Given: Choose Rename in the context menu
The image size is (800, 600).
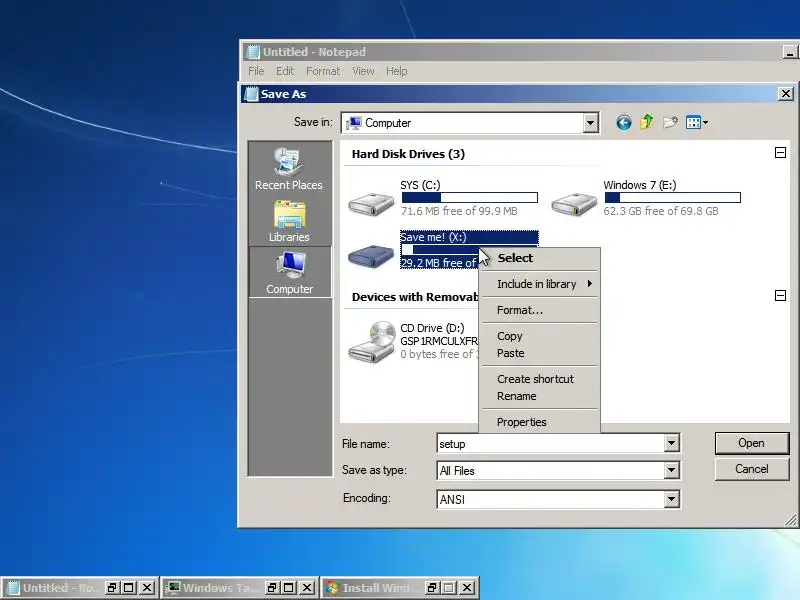Looking at the screenshot, I should (x=539, y=396).
